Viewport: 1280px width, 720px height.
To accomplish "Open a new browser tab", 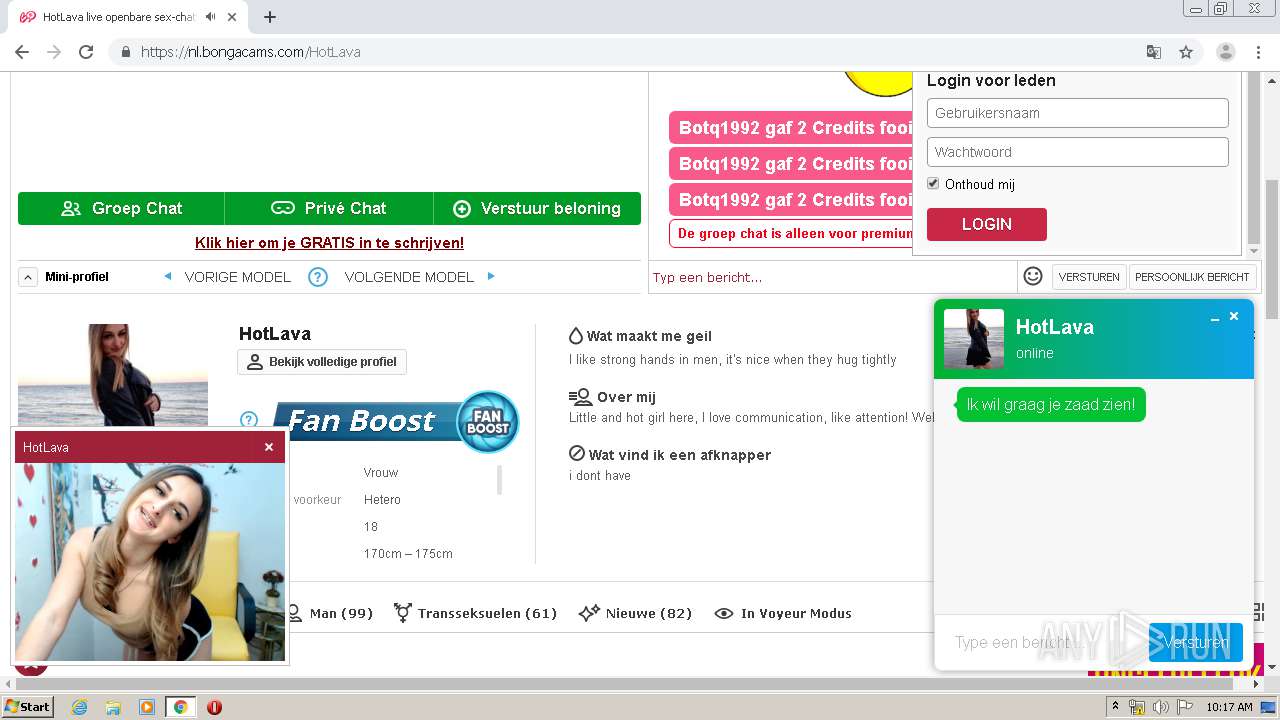I will pyautogui.click(x=269, y=17).
